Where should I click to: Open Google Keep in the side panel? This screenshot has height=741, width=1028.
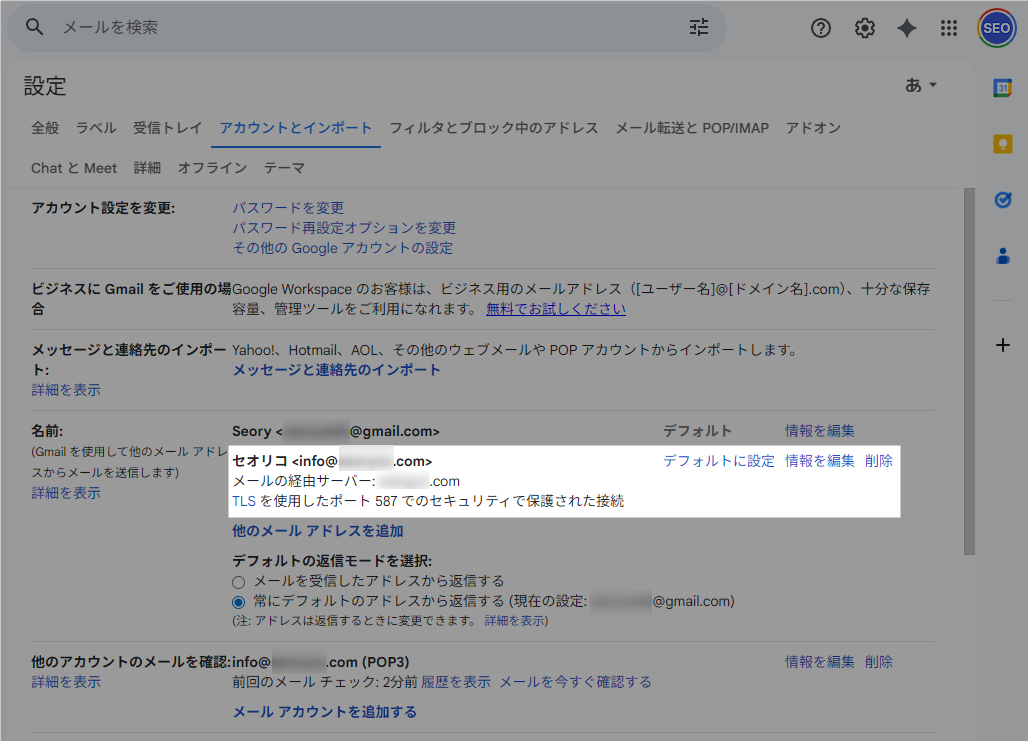coord(1003,144)
